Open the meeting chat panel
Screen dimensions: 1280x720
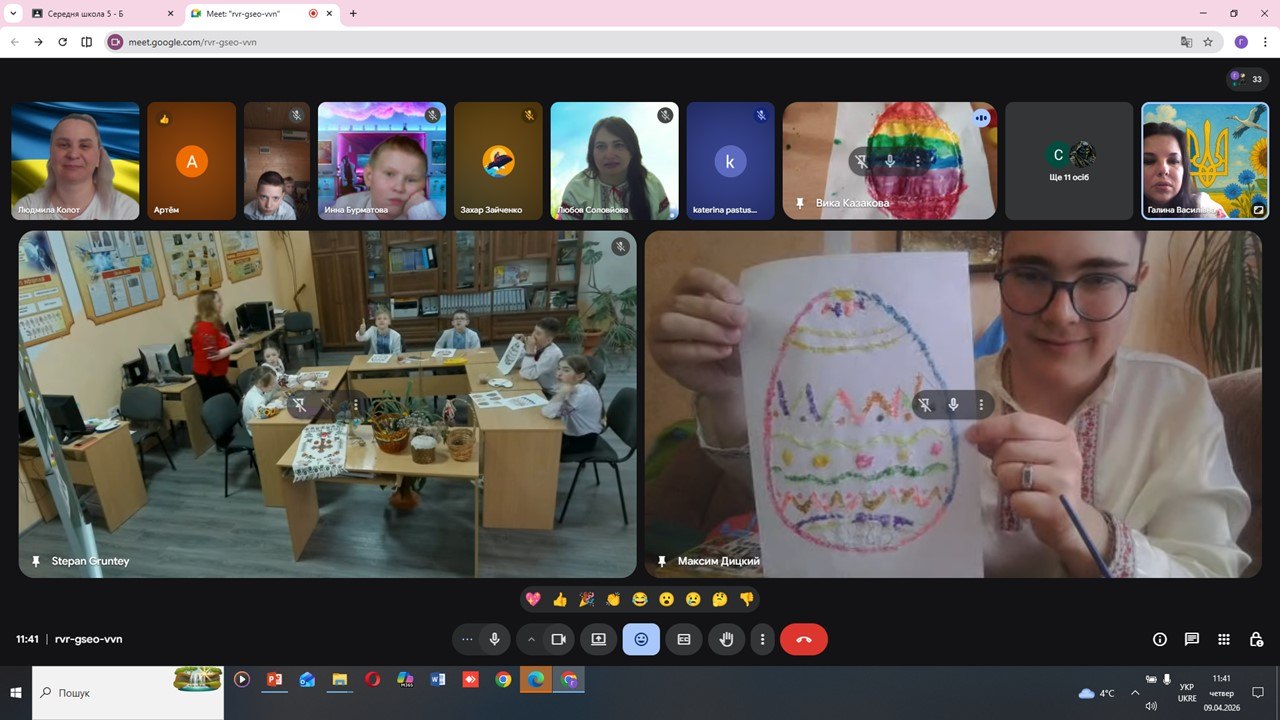1192,639
